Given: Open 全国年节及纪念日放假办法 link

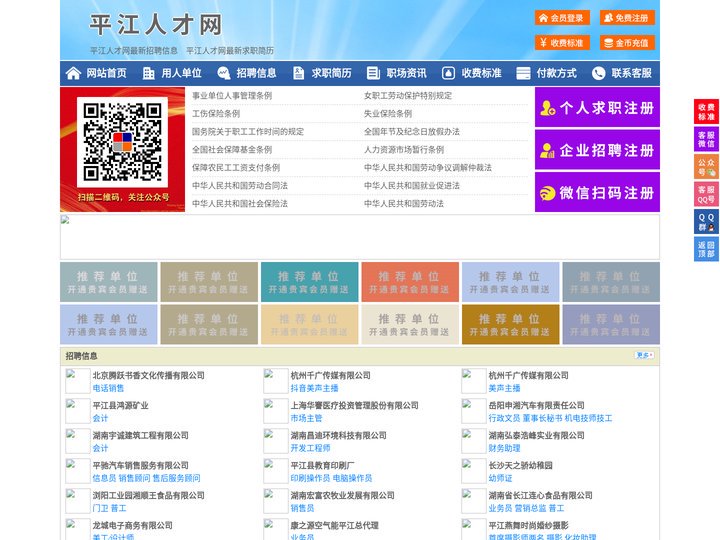Looking at the screenshot, I should (412, 132).
